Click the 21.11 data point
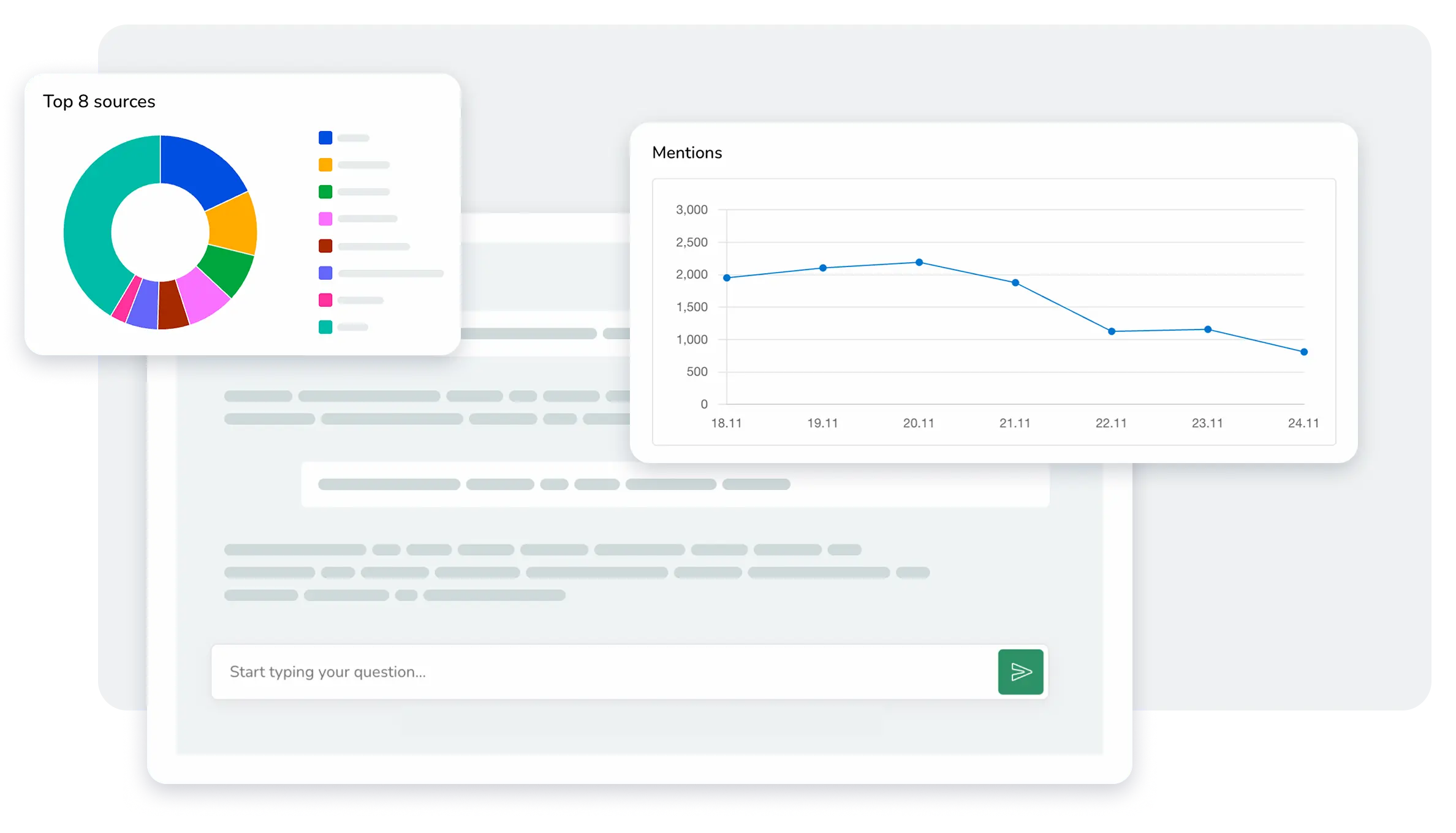Screen dimensions: 1456x833 [x=1015, y=282]
